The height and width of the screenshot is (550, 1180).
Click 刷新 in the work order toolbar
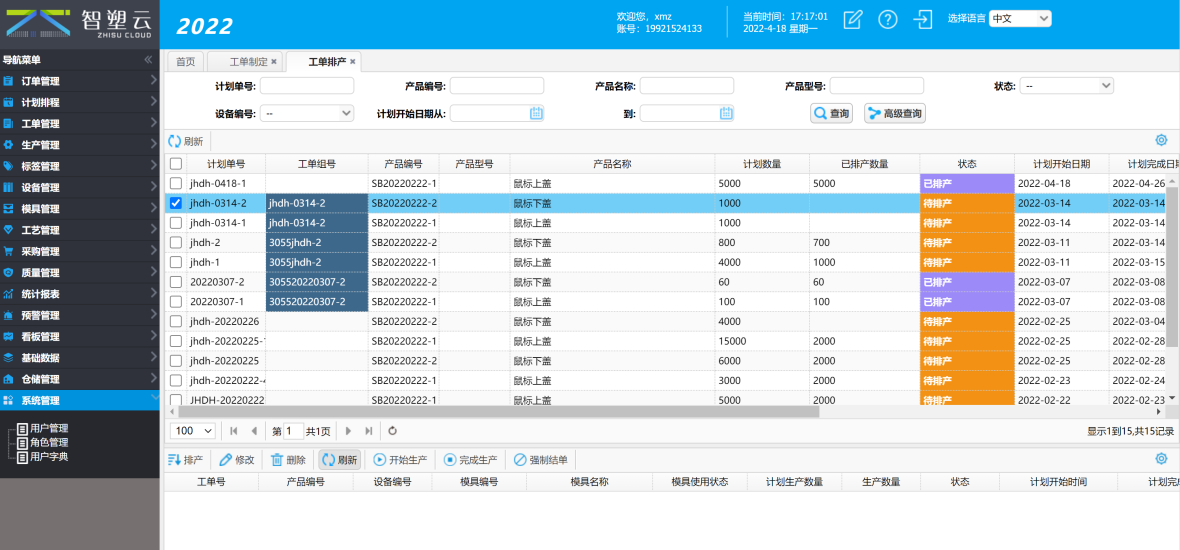point(339,460)
